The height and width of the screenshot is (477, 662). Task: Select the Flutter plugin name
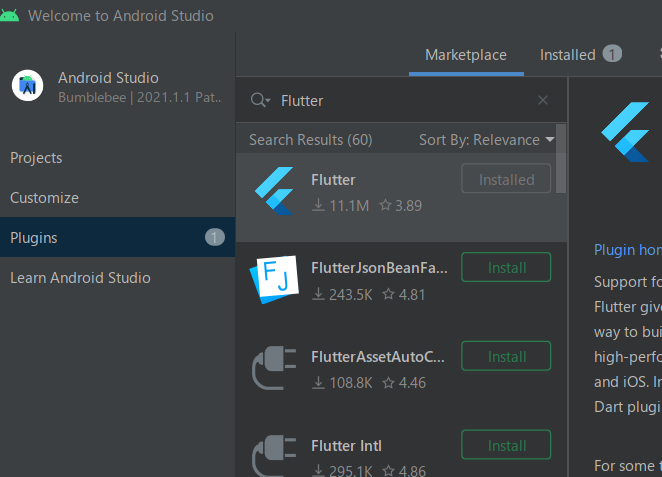(333, 180)
